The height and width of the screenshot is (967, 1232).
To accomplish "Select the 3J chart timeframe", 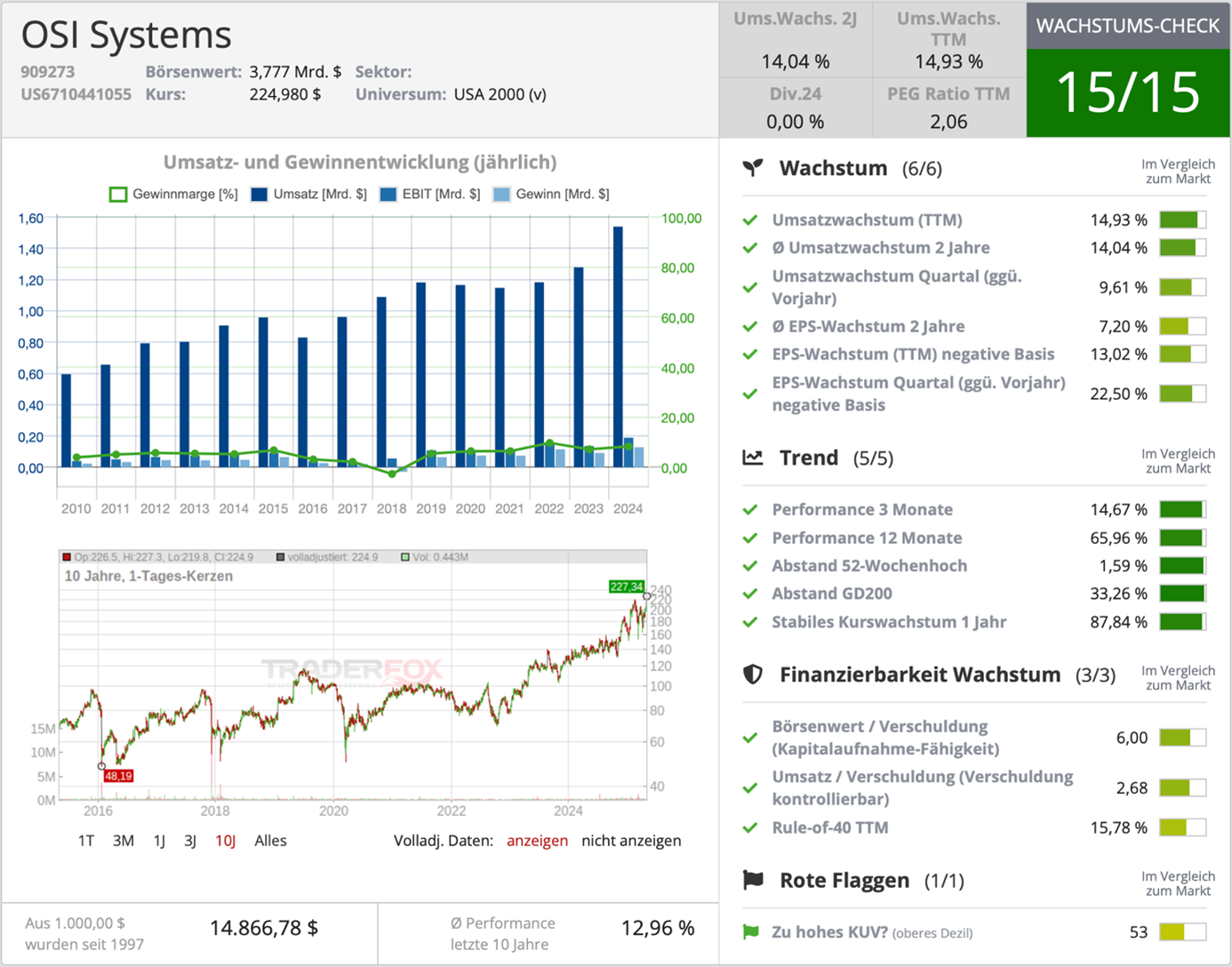I will 190,841.
